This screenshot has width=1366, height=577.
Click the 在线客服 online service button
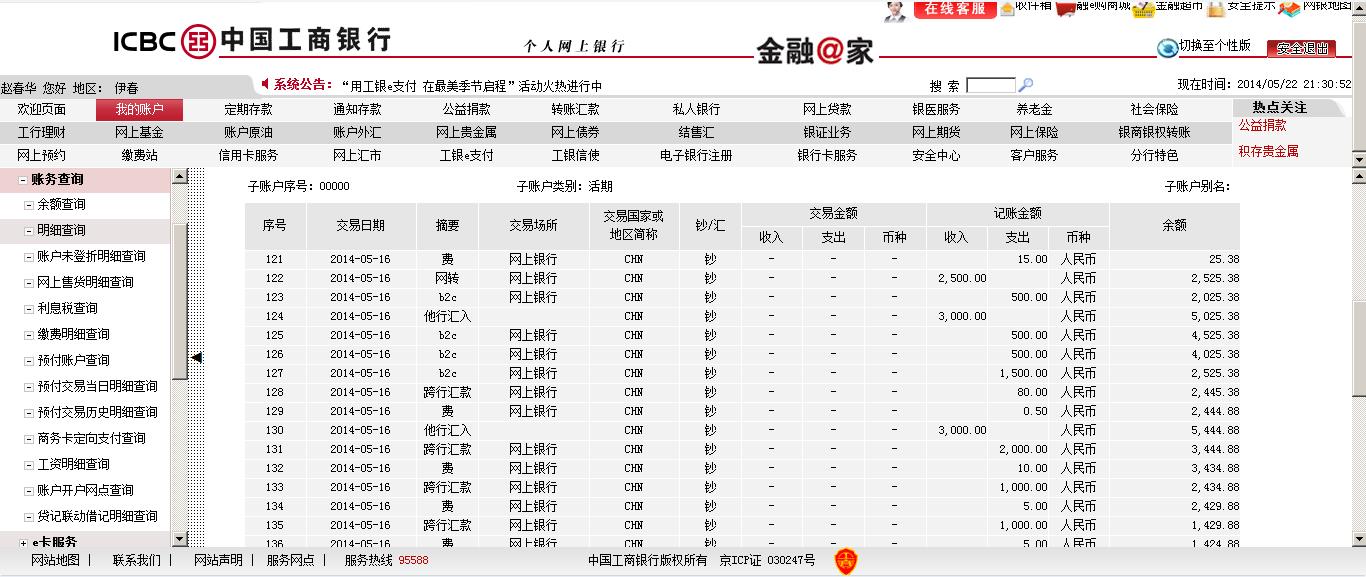(955, 9)
